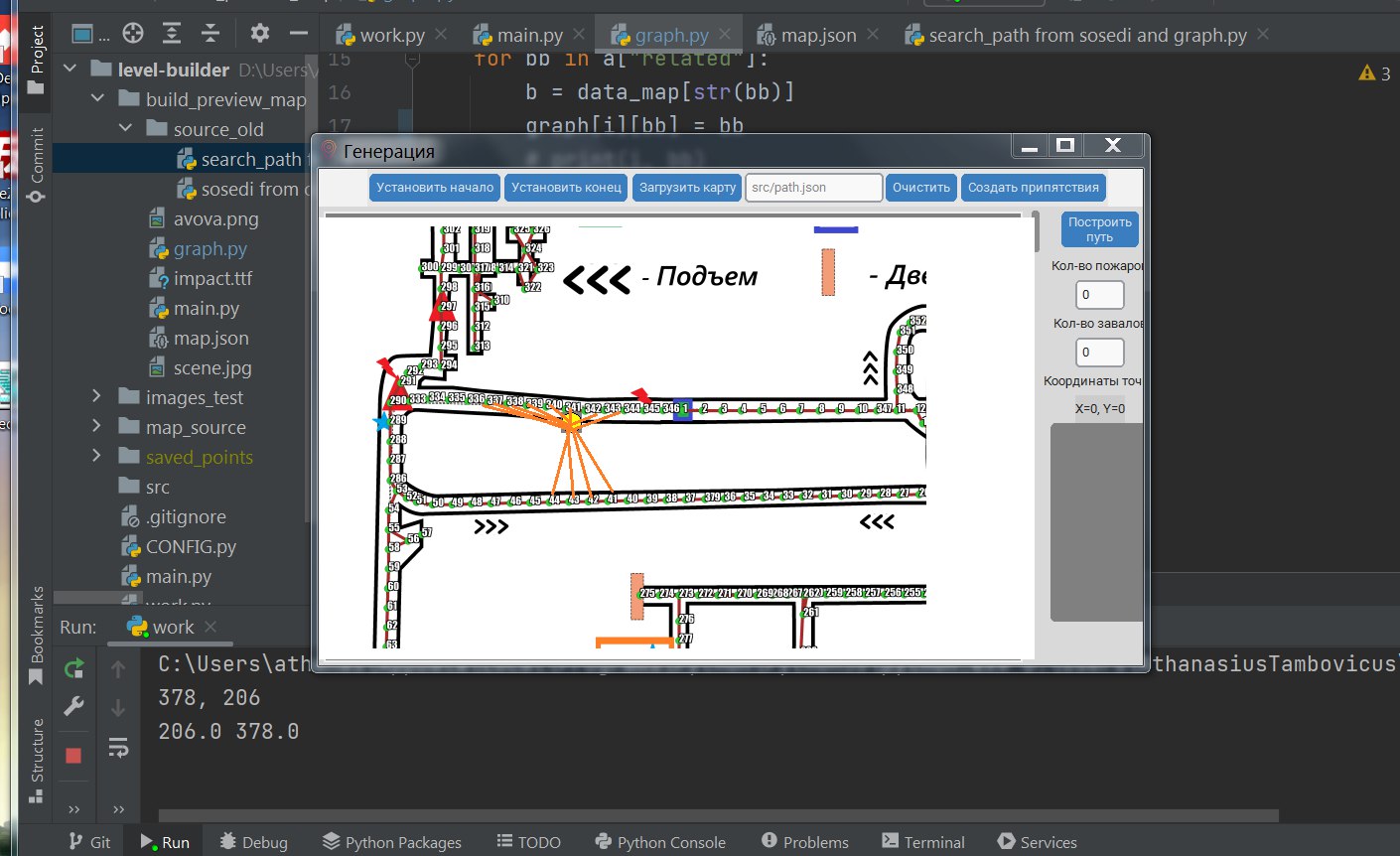Toggle soft-wrap icon in Run panel
1400x856 pixels.
pos(118,747)
